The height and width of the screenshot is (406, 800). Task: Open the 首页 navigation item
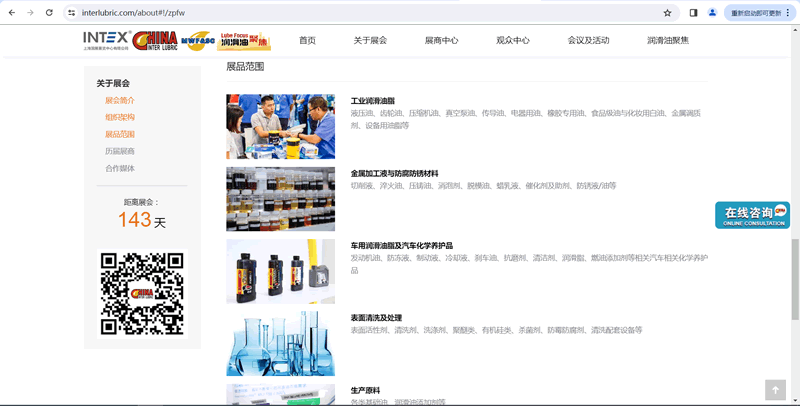click(307, 41)
